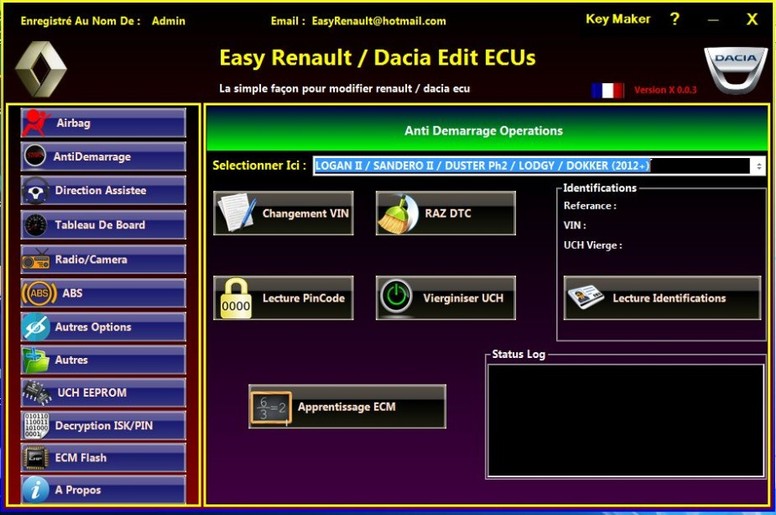Click Lecture Identifications button
Viewport: 776px width, 515px height.
click(662, 298)
